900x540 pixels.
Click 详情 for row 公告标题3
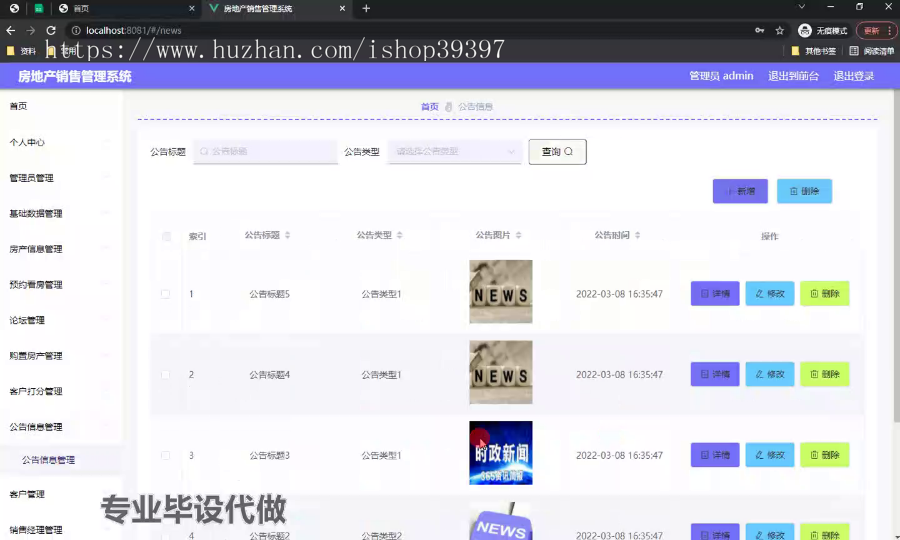tap(715, 455)
